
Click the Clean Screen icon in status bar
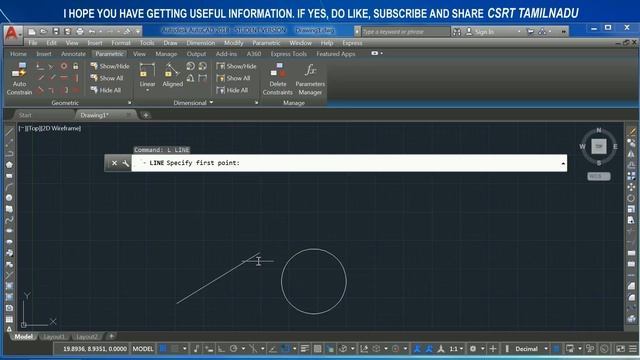point(620,349)
